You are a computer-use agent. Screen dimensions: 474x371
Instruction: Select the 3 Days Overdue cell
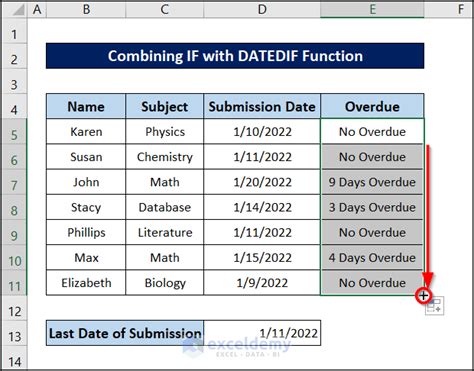coord(372,207)
